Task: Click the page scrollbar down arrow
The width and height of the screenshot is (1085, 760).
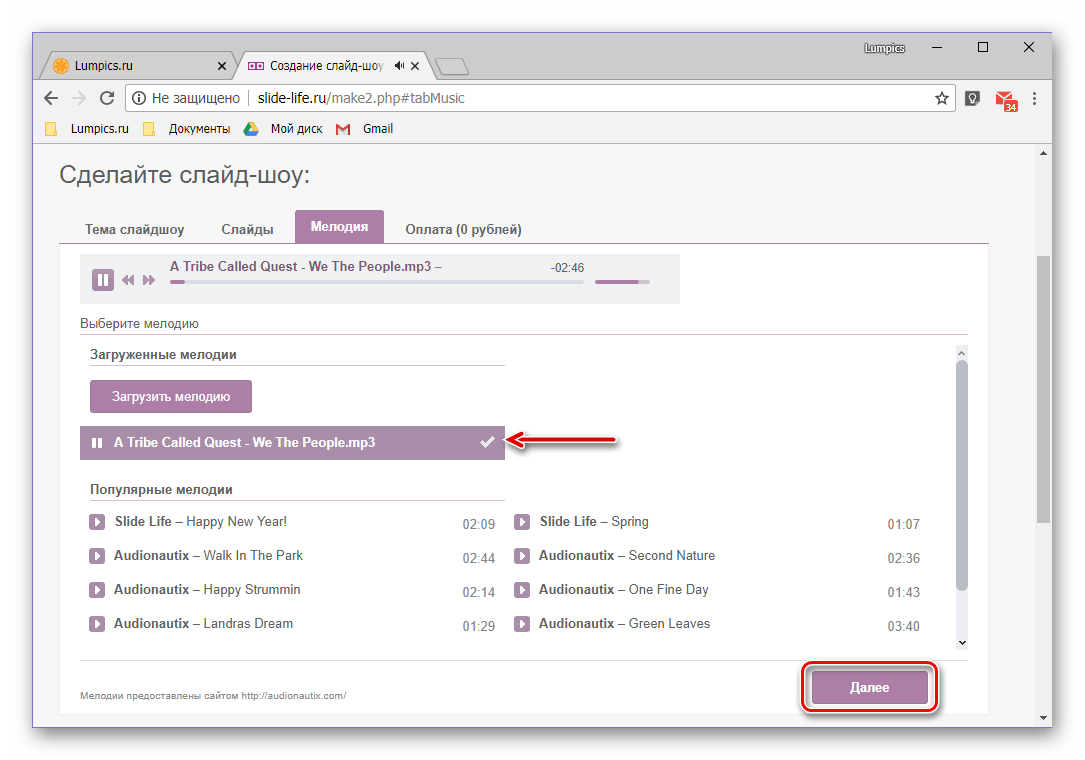Action: pos(1043,718)
